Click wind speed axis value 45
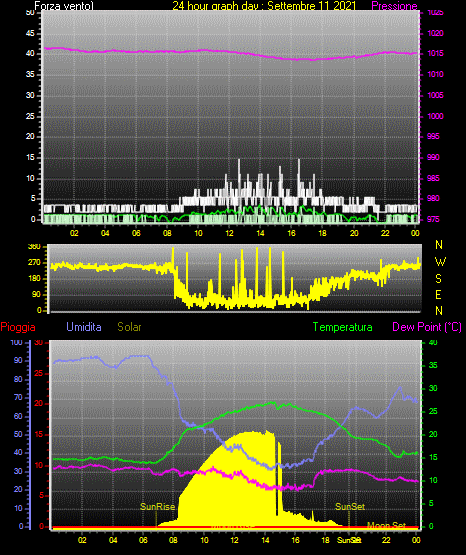 30,33
